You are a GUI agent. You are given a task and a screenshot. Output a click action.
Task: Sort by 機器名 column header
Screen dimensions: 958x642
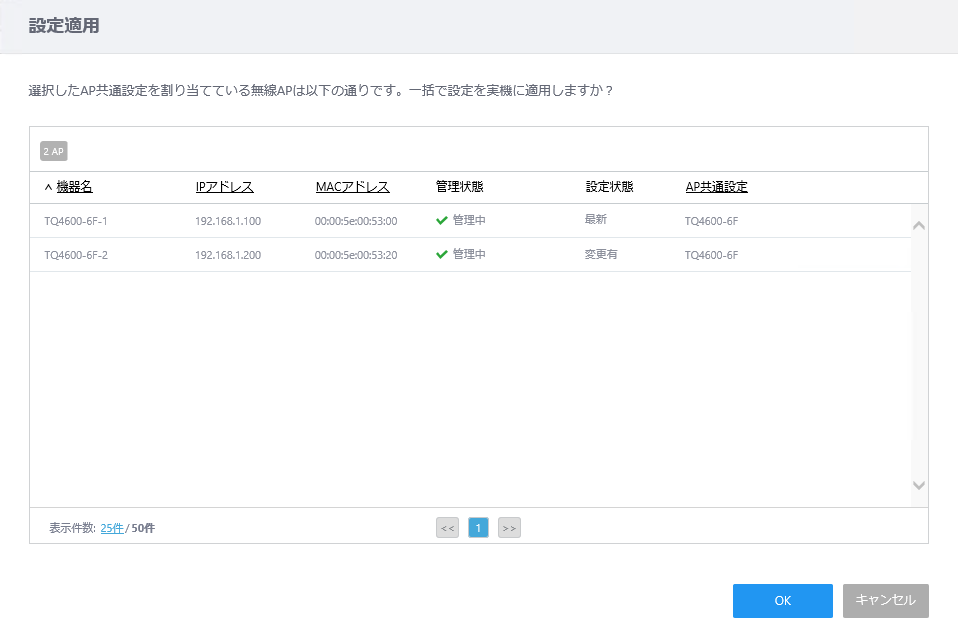coord(75,187)
